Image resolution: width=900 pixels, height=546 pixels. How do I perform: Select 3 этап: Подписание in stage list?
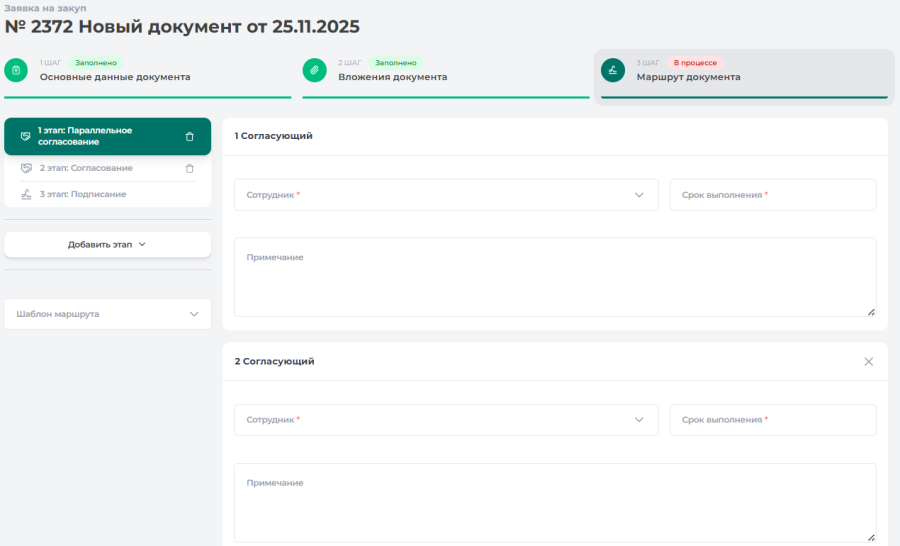pos(83,195)
